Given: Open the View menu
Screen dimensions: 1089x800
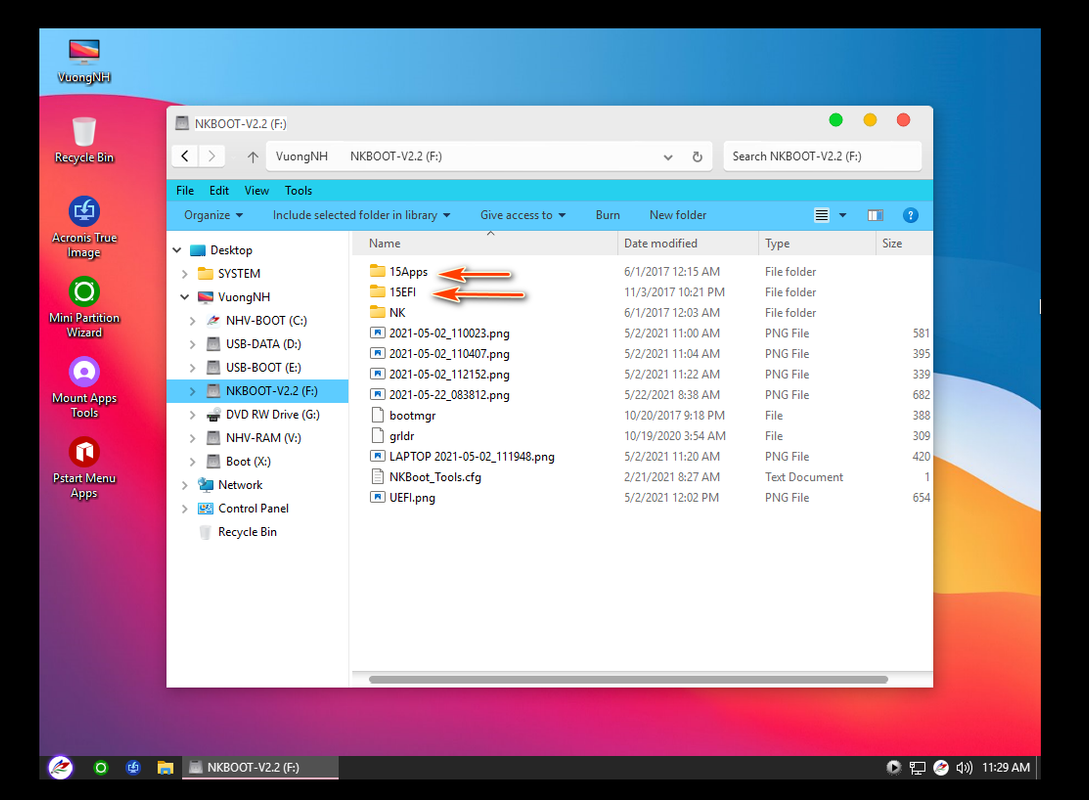Looking at the screenshot, I should pyautogui.click(x=256, y=190).
